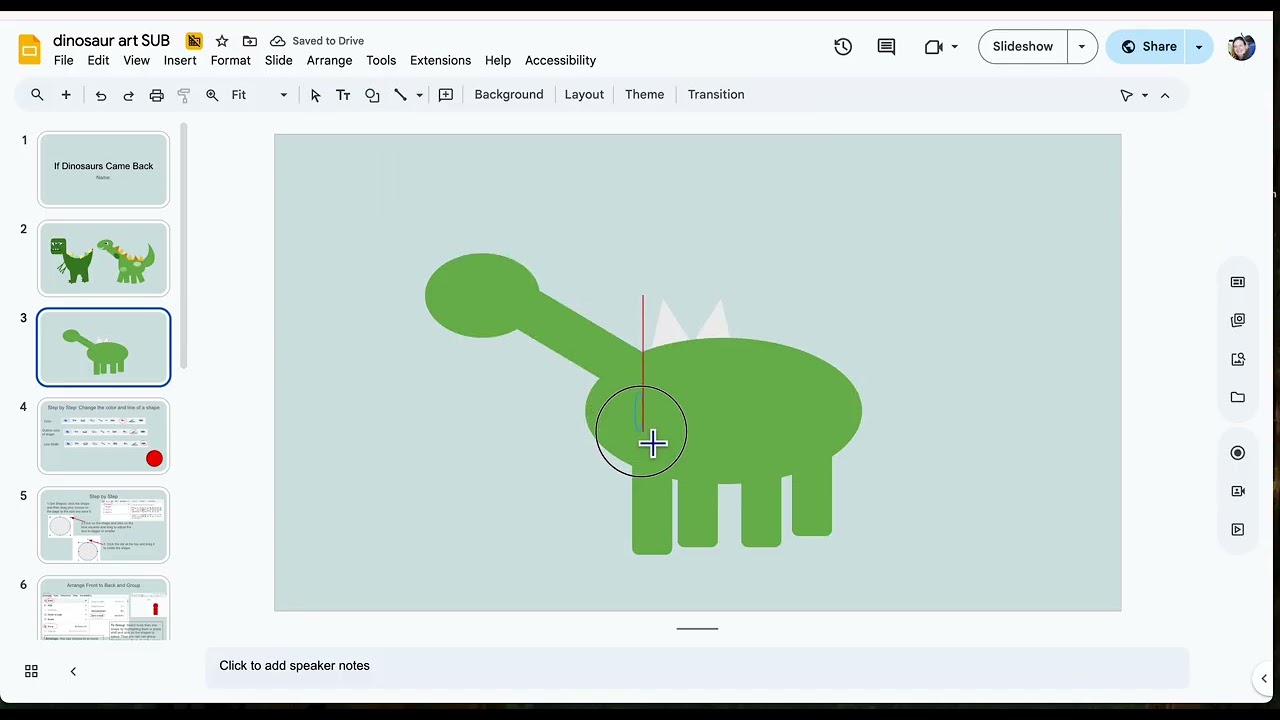Open the Extensions menu
This screenshot has height=720, width=1280.
[x=440, y=60]
